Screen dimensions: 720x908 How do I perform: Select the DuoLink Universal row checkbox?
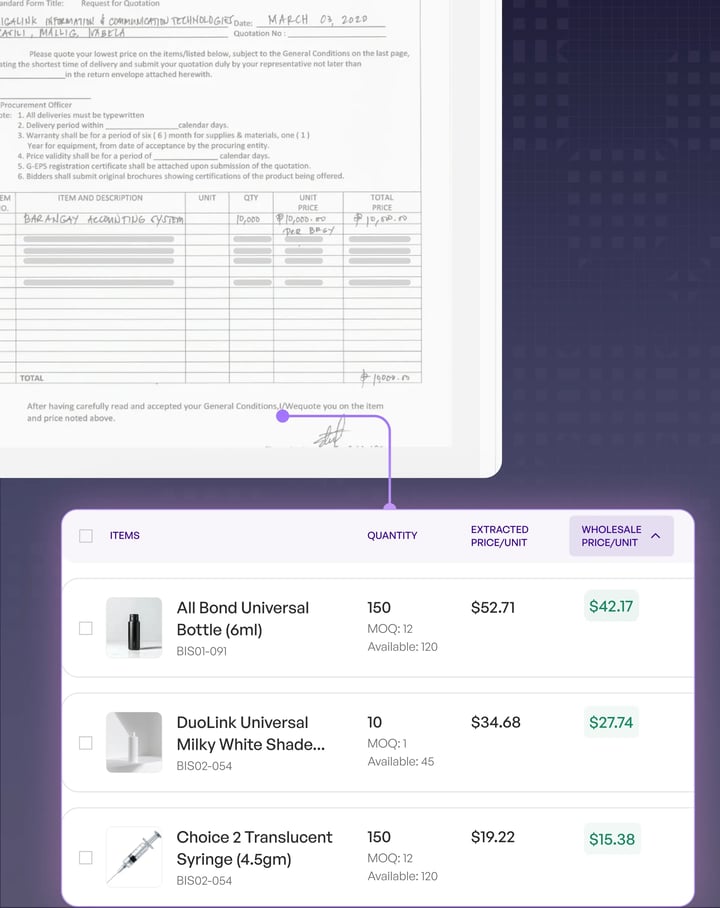pyautogui.click(x=86, y=743)
